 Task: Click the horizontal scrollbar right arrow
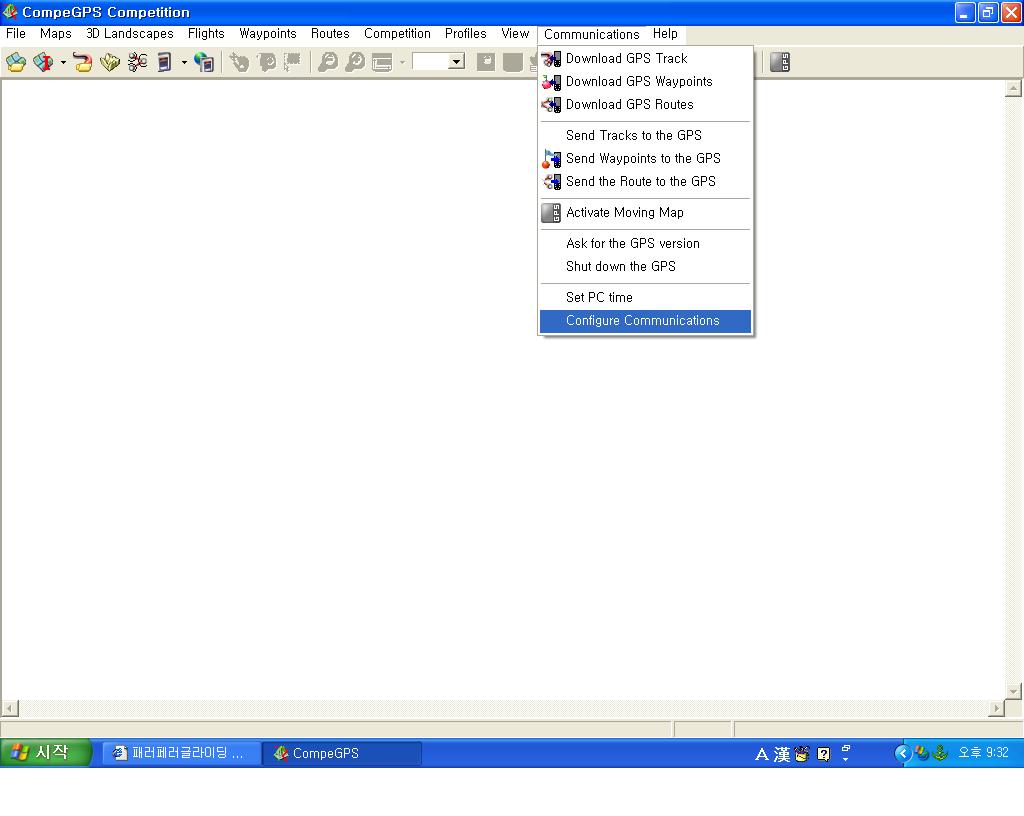point(997,708)
